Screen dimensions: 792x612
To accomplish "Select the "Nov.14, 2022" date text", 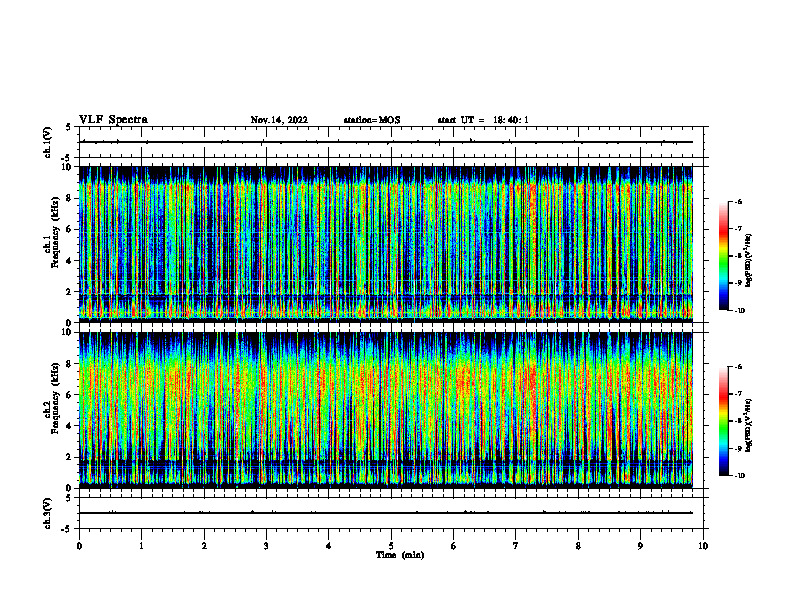I will click(279, 120).
